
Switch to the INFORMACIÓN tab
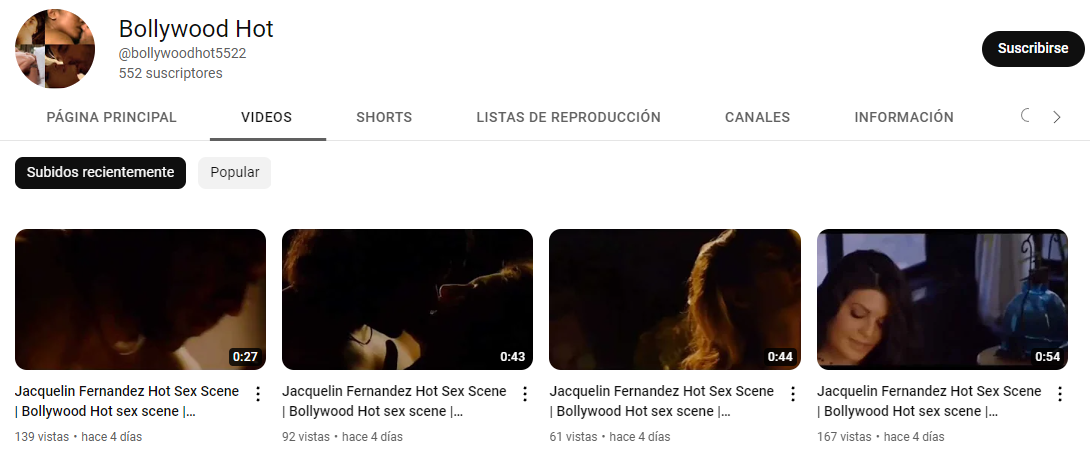point(904,117)
